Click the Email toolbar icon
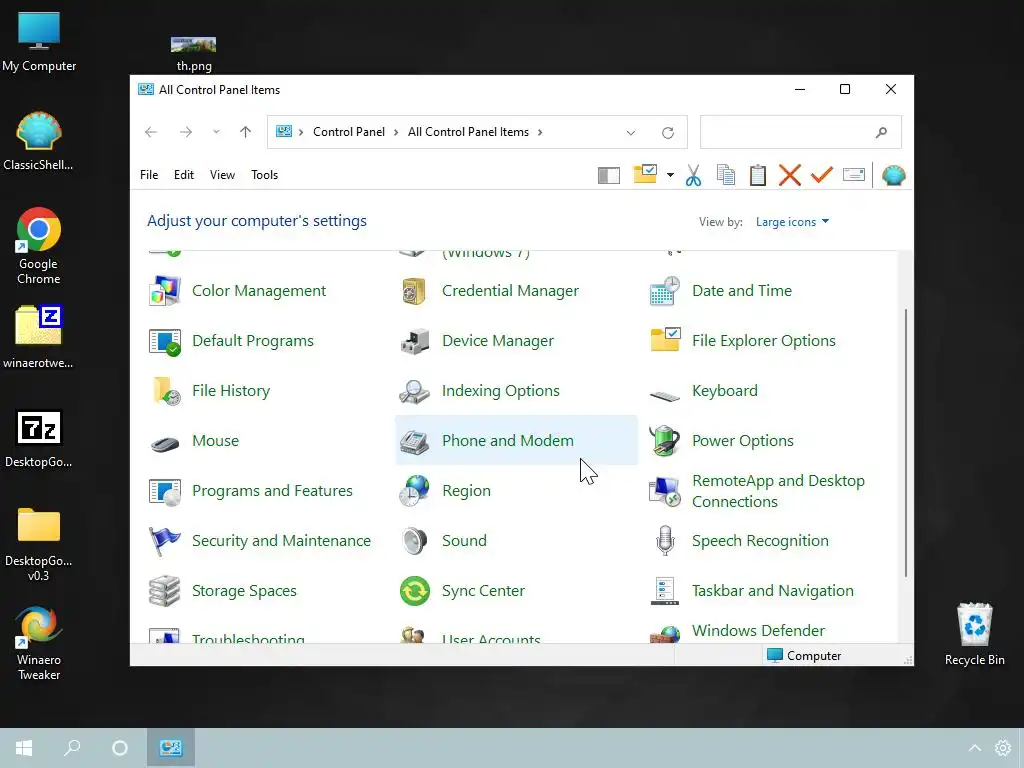Image resolution: width=1024 pixels, height=768 pixels. pos(854,174)
